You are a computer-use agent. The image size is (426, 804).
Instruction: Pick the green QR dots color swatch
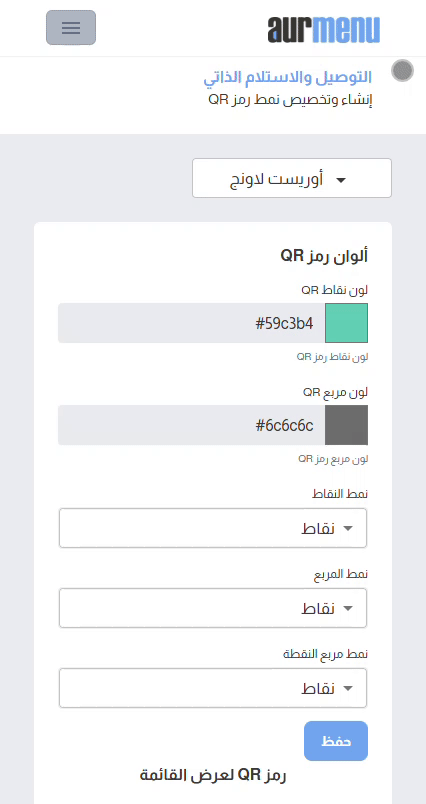pos(347,323)
